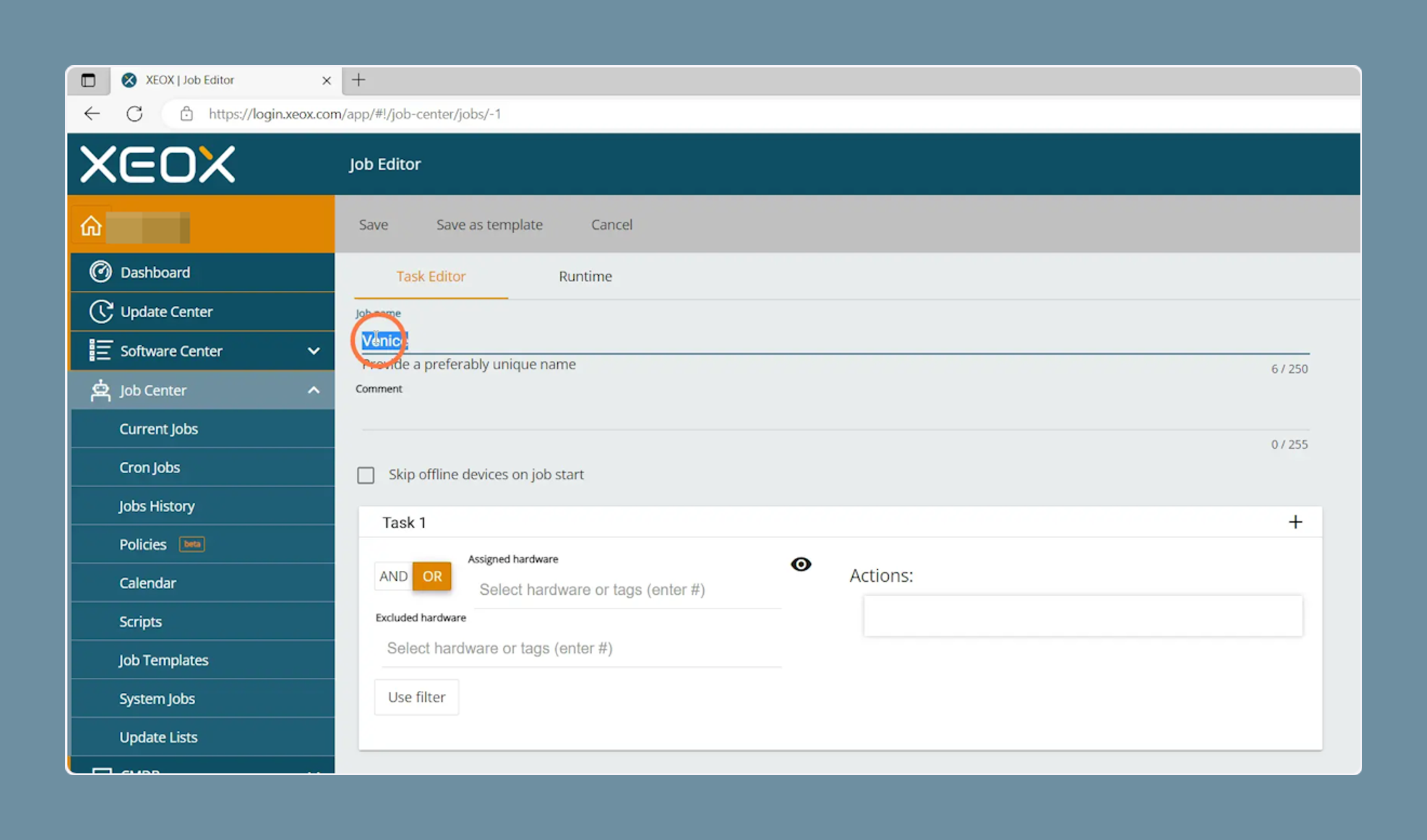Click the Software Center list icon
The width and height of the screenshot is (1427, 840).
pyautogui.click(x=101, y=350)
